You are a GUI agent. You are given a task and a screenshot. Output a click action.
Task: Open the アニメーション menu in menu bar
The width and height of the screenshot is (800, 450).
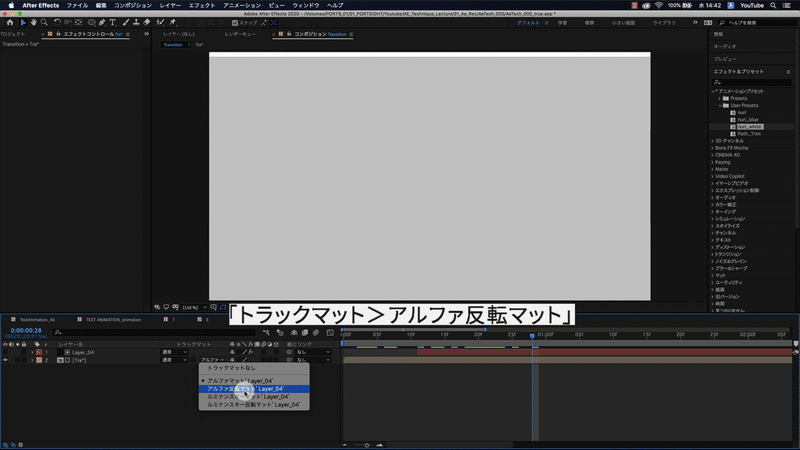pos(242,5)
